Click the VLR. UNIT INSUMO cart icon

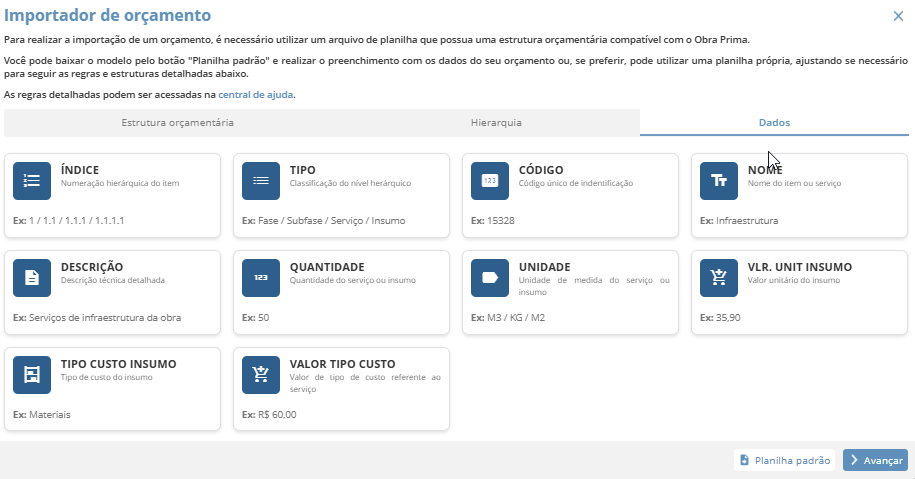(719, 278)
